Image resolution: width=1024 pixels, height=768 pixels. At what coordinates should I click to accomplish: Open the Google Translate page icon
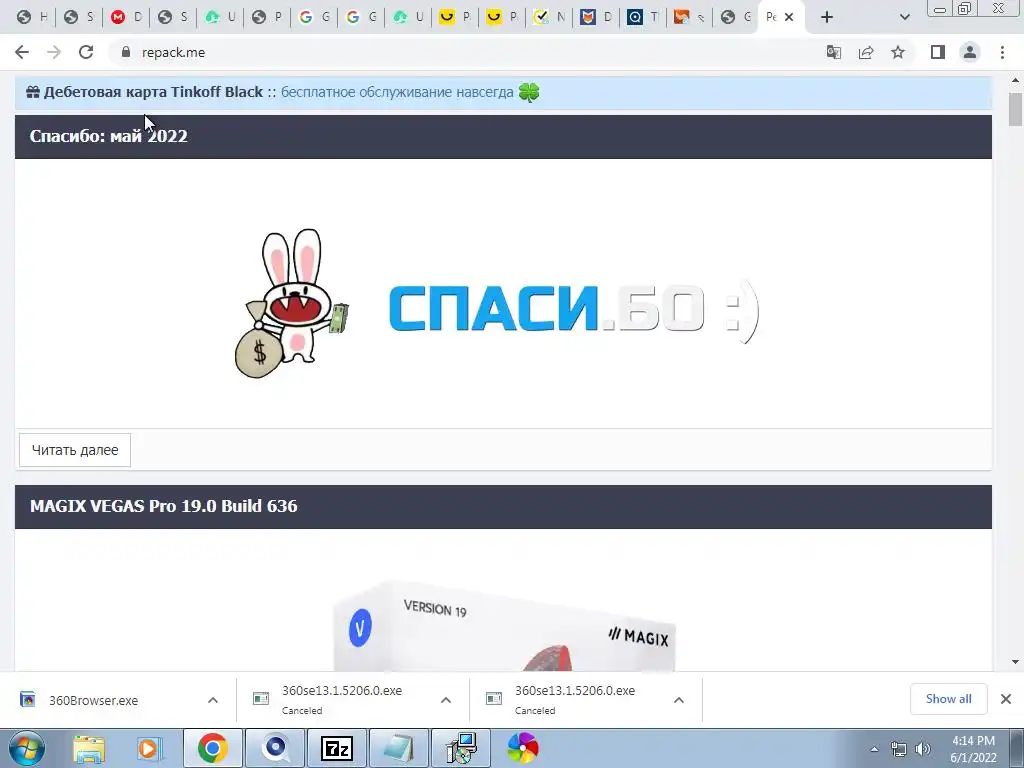[833, 52]
